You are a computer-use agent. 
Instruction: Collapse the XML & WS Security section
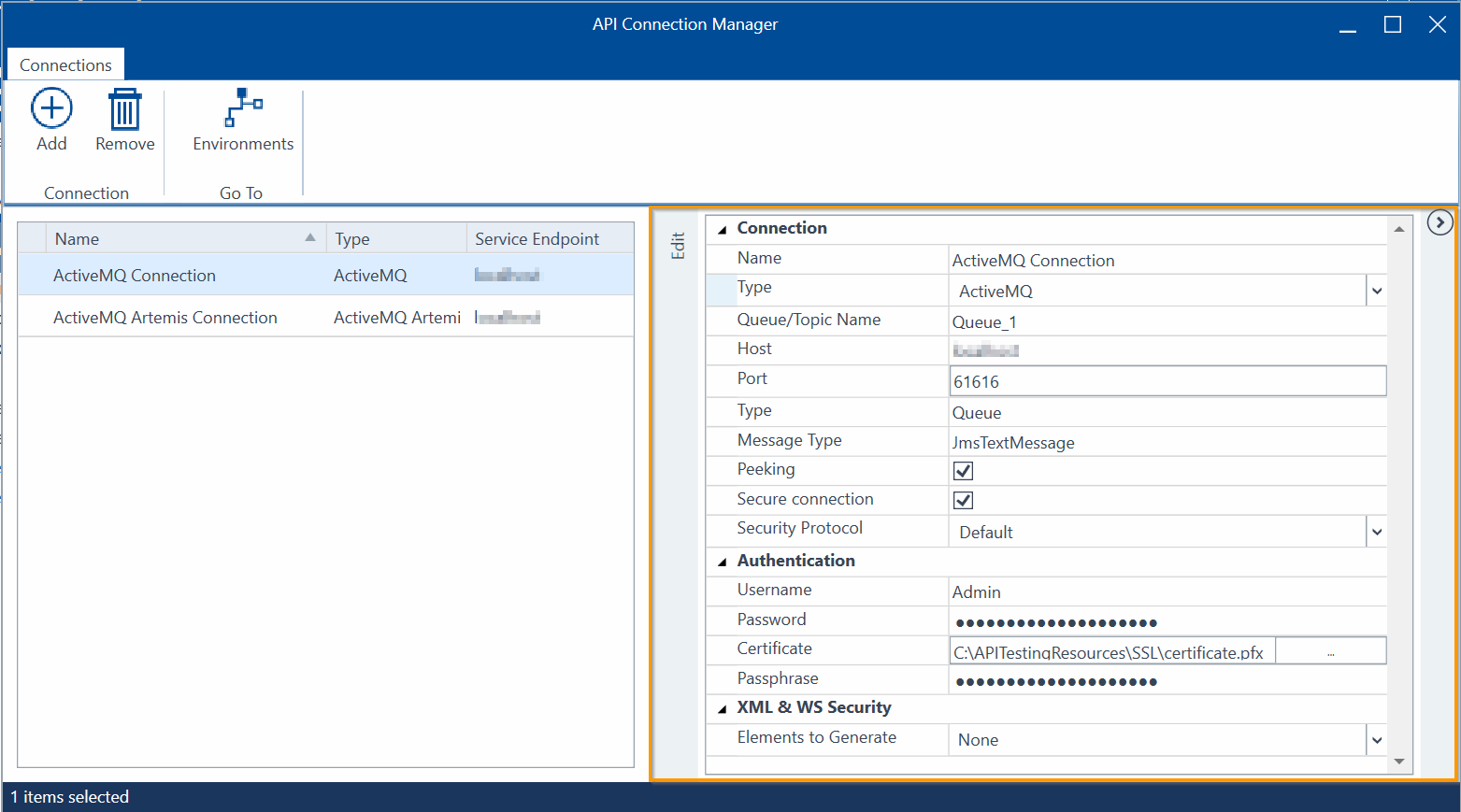[x=722, y=709]
